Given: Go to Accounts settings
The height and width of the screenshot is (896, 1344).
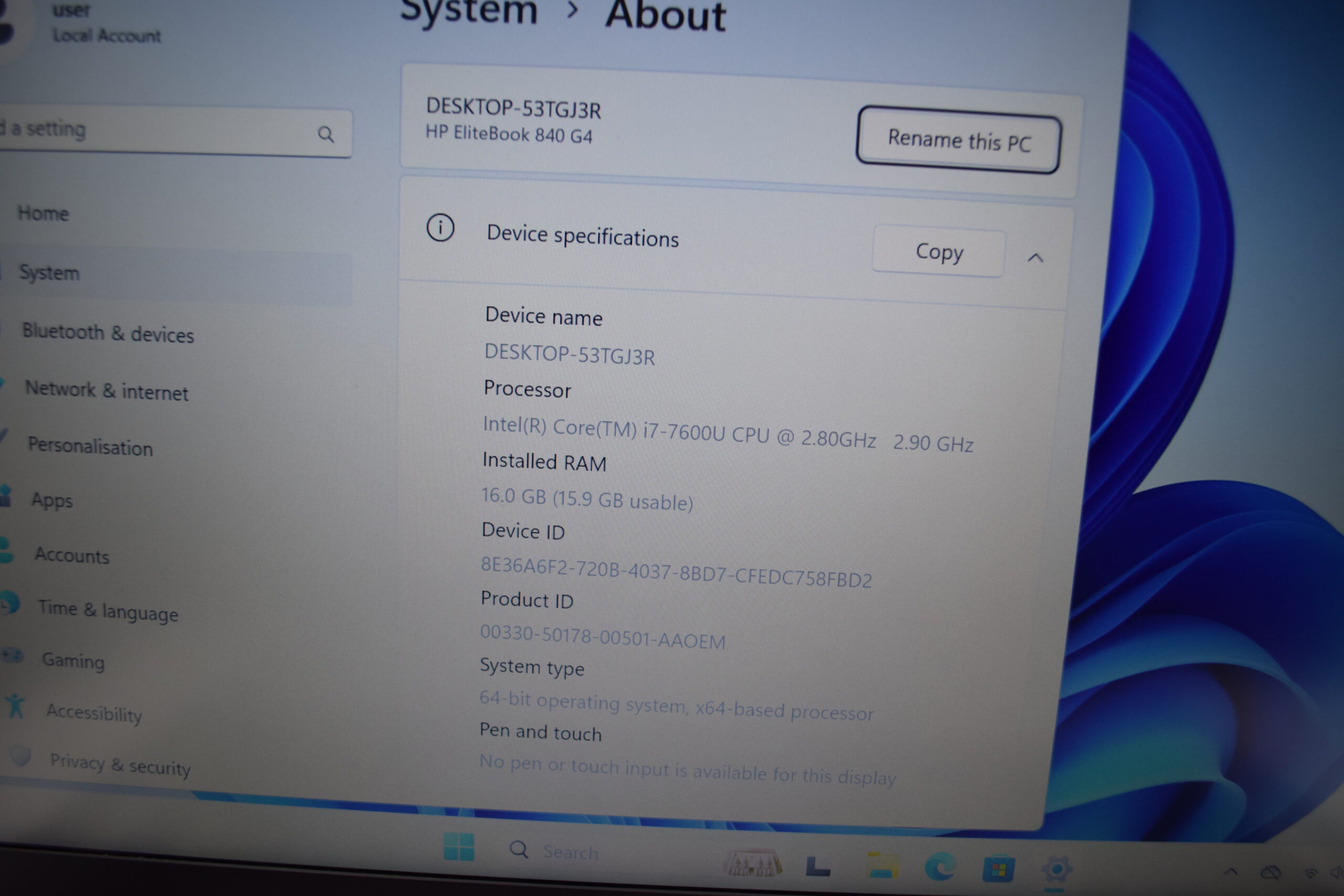Looking at the screenshot, I should tap(72, 555).
